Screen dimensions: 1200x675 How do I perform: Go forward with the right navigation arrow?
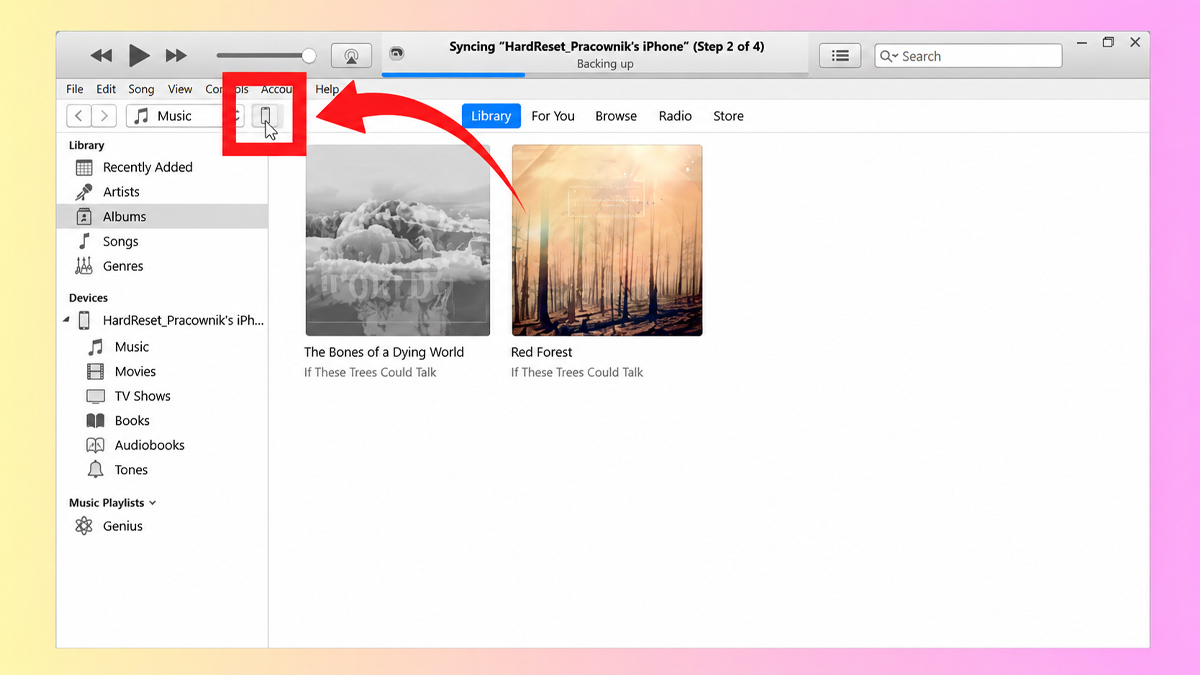tap(104, 116)
